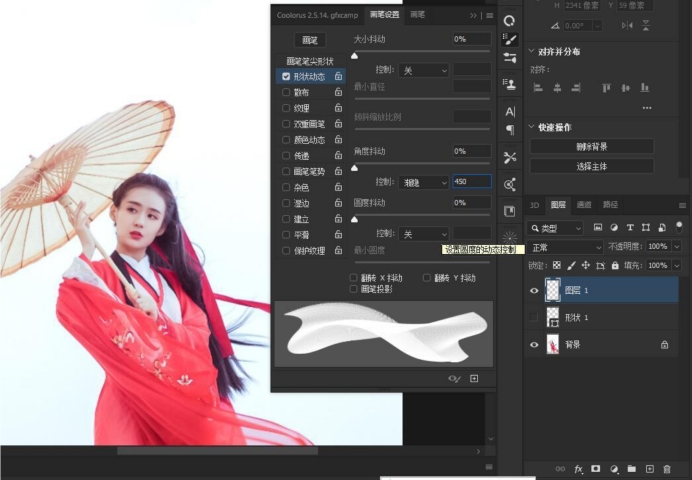Open 大小抖动 控制 dropdown set to 关

(424, 71)
